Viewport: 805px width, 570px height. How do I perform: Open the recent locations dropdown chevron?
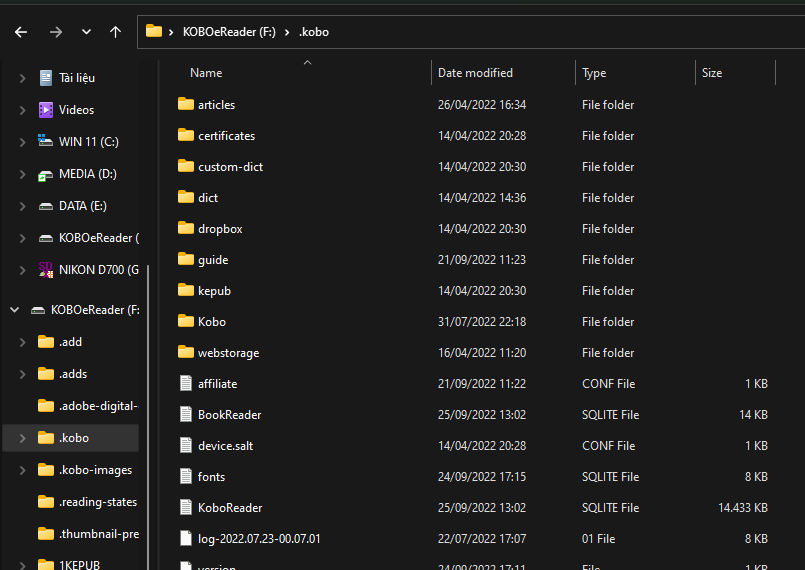pos(86,32)
